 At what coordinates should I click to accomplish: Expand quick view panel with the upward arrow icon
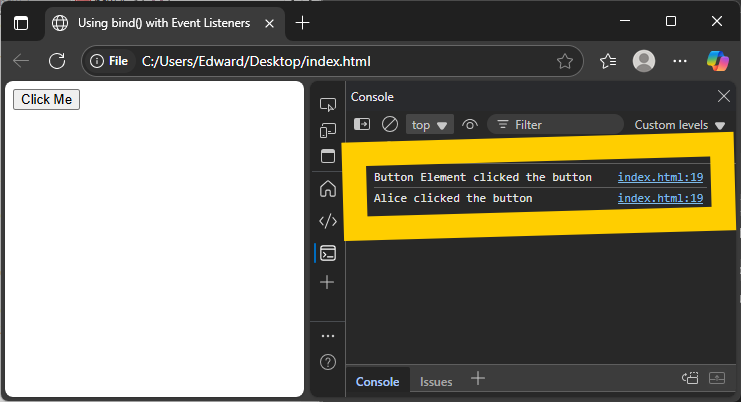click(x=717, y=378)
